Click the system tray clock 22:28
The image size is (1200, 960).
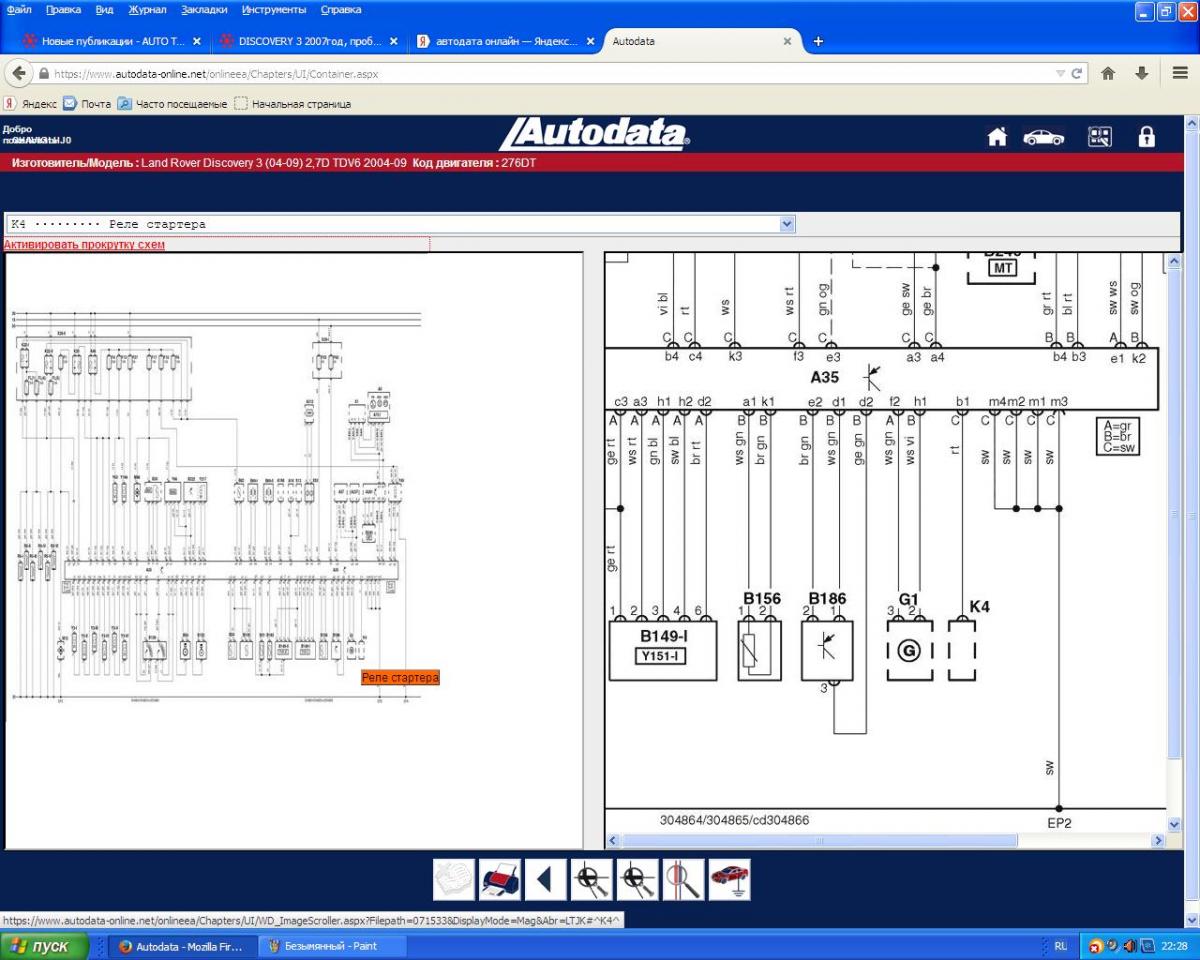1175,946
